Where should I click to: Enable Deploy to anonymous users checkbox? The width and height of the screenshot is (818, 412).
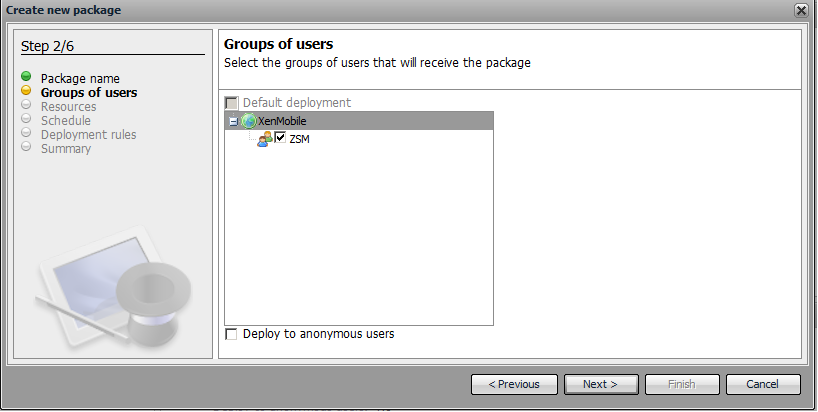coord(232,334)
